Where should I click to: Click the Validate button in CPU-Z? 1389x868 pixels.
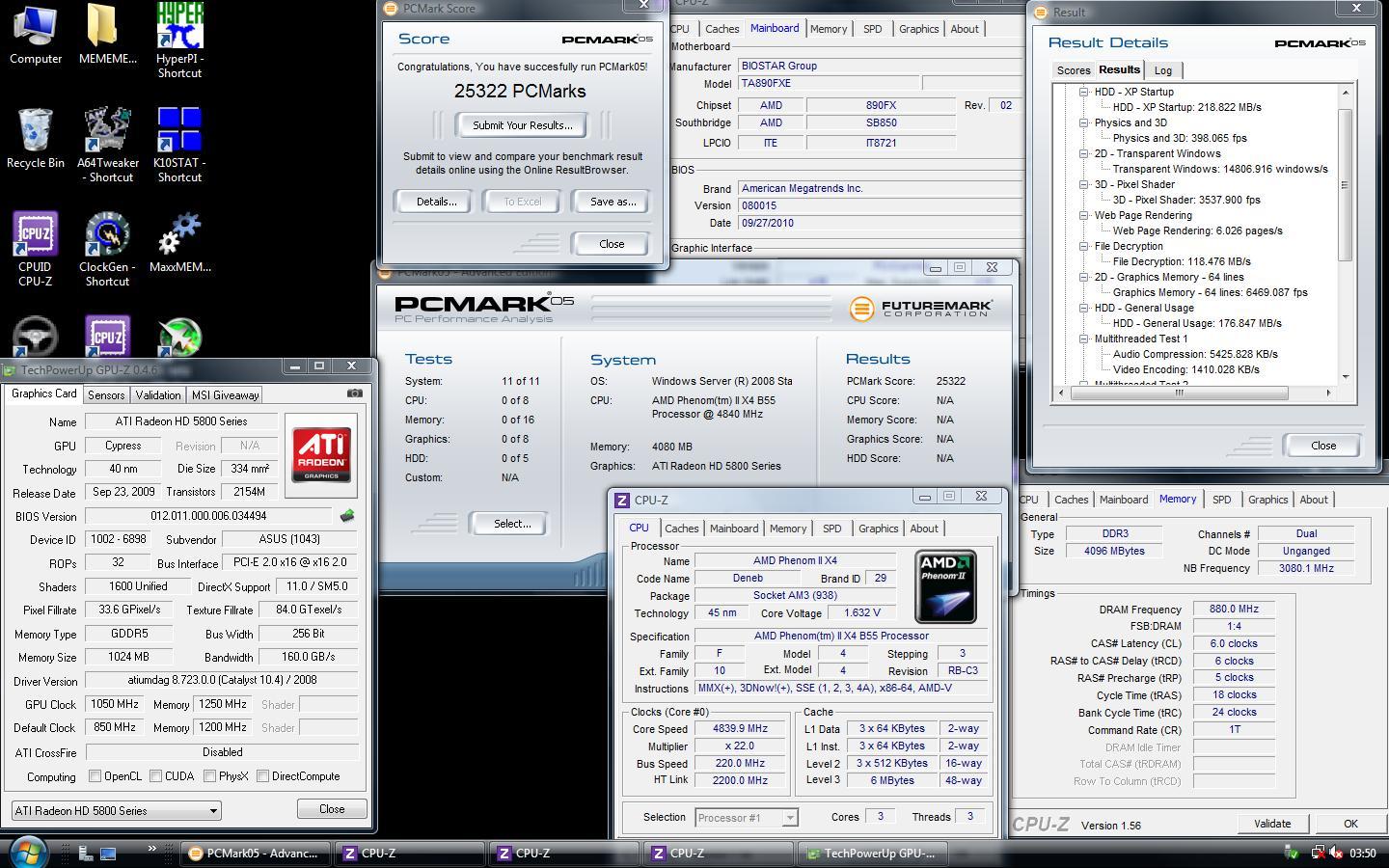click(1272, 824)
